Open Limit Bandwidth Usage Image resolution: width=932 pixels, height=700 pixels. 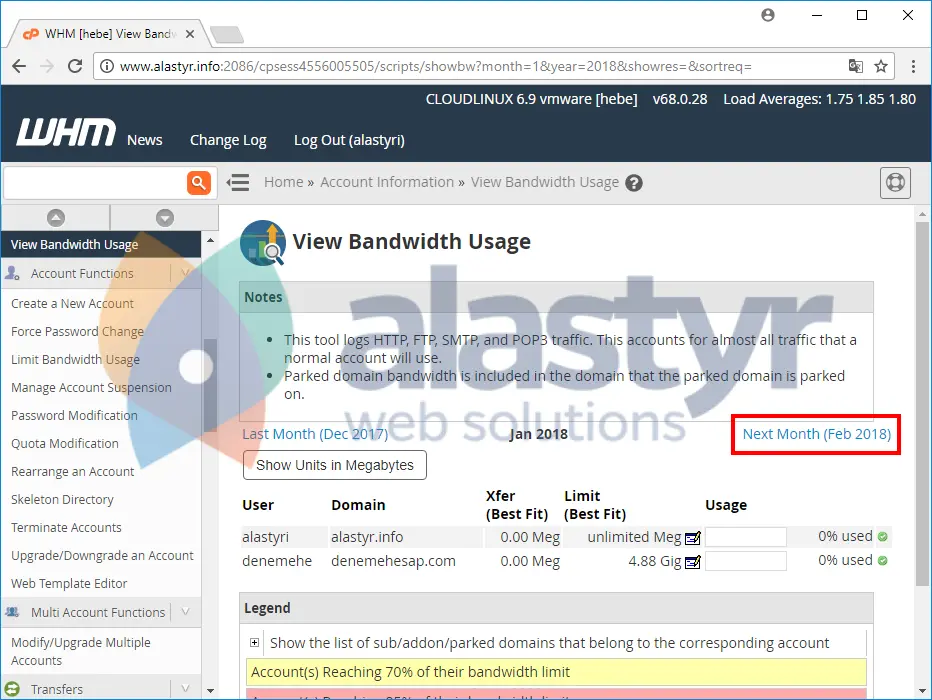pyautogui.click(x=75, y=360)
